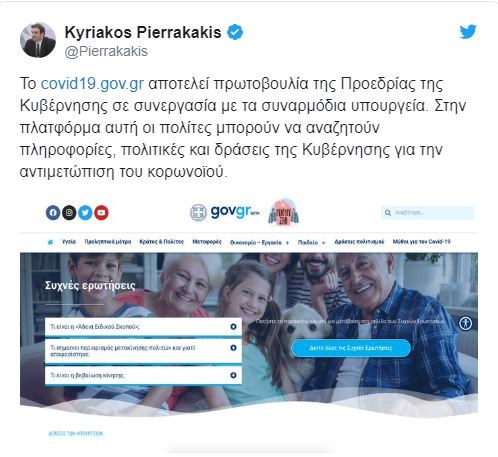Click the blue see-all-FAQs button
This screenshot has height=457, width=498.
[351, 348]
